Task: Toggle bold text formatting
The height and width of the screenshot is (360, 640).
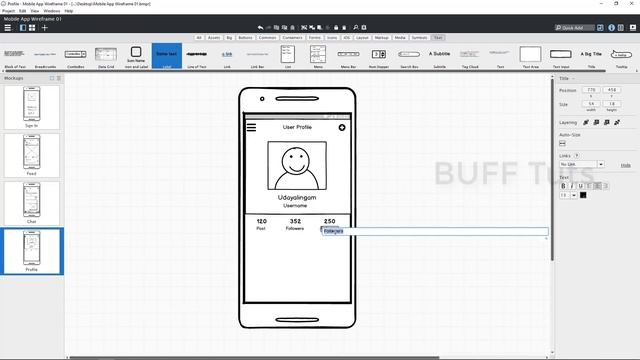Action: pyautogui.click(x=563, y=186)
